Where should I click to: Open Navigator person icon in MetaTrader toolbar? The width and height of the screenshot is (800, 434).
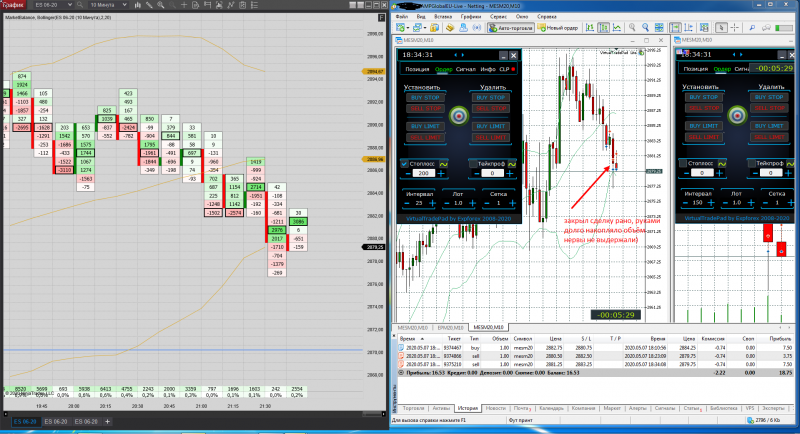pyautogui.click(x=463, y=28)
